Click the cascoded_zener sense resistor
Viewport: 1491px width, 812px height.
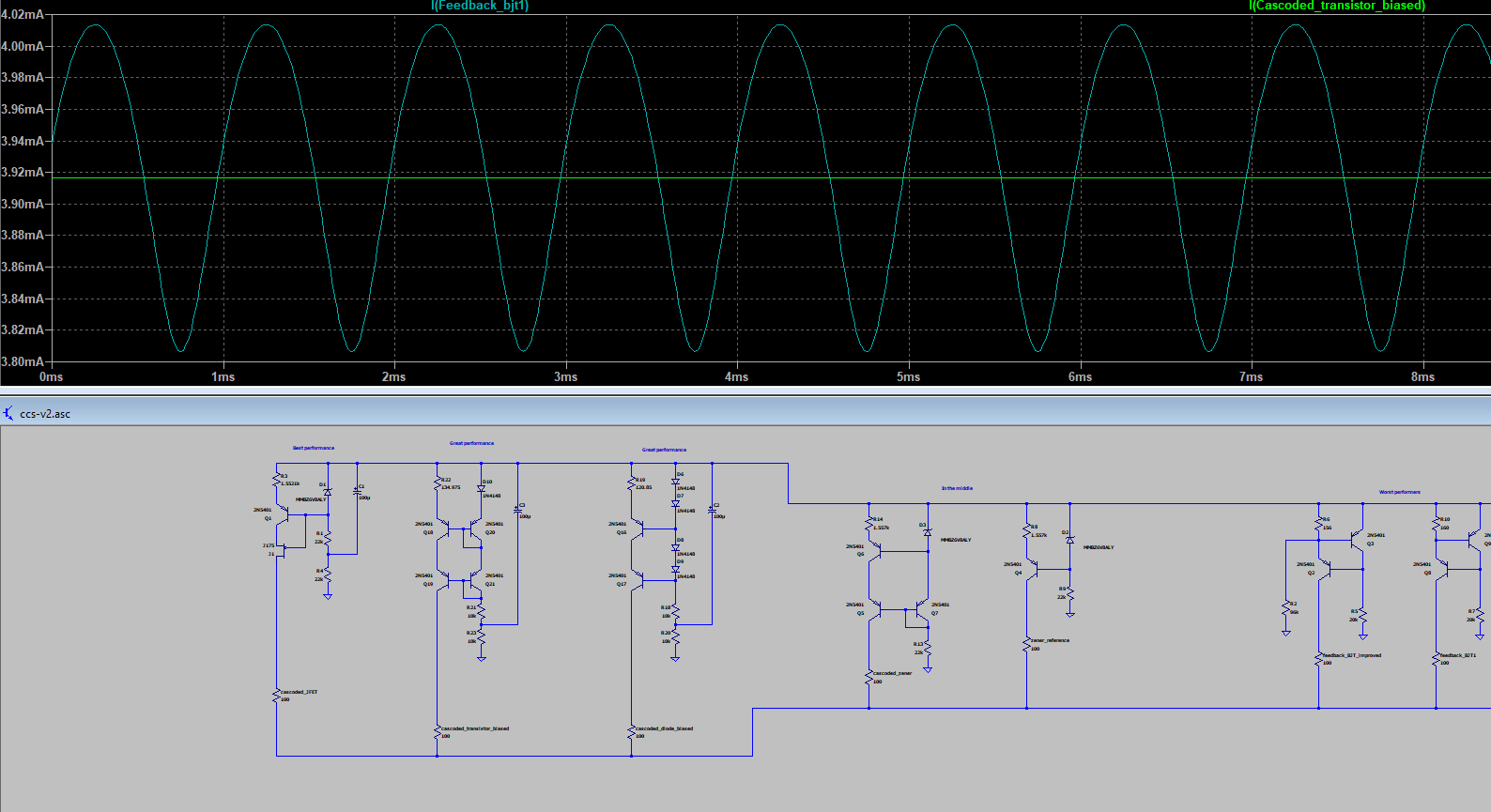click(x=868, y=677)
